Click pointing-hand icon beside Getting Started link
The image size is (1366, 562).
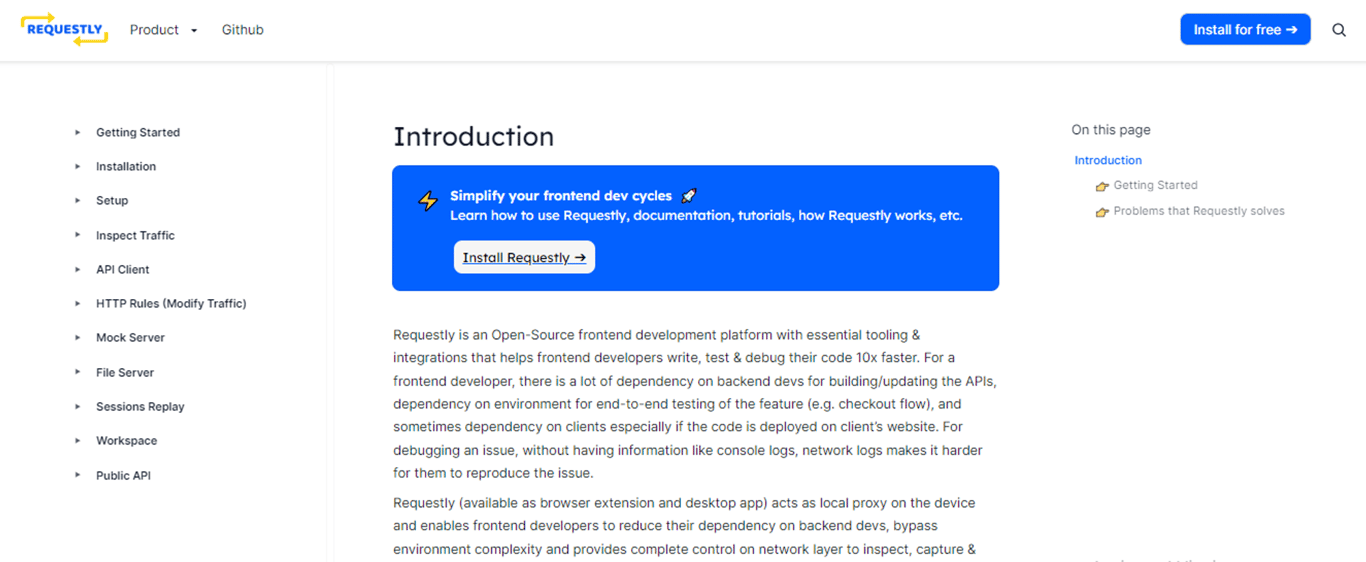pyautogui.click(x=1102, y=186)
